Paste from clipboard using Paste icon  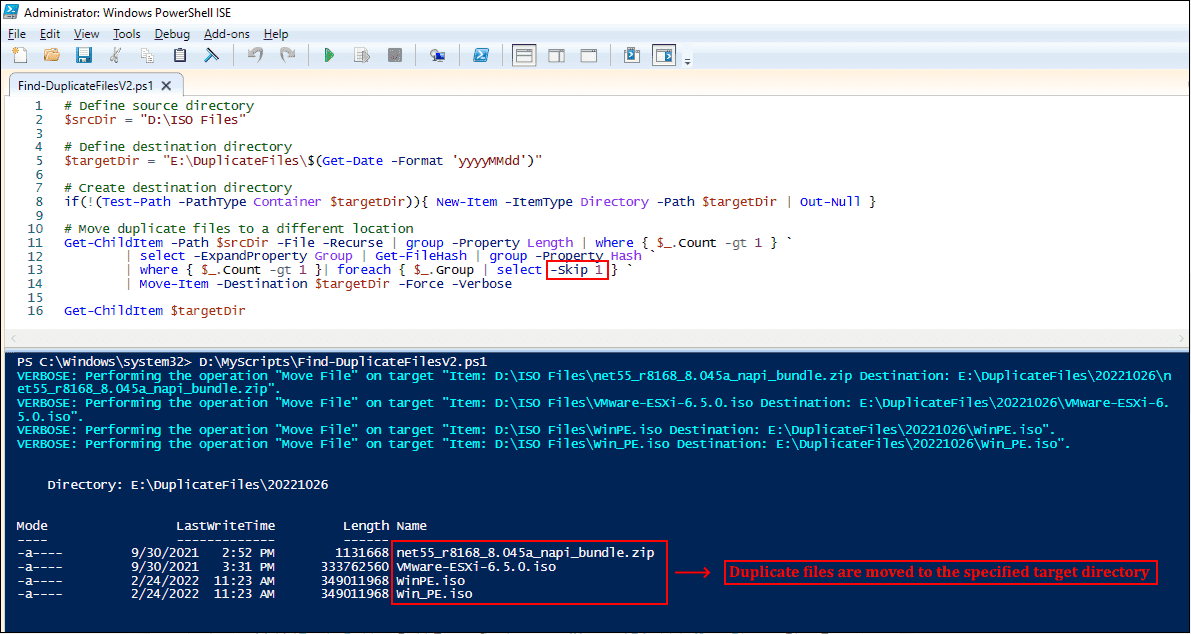coord(180,55)
